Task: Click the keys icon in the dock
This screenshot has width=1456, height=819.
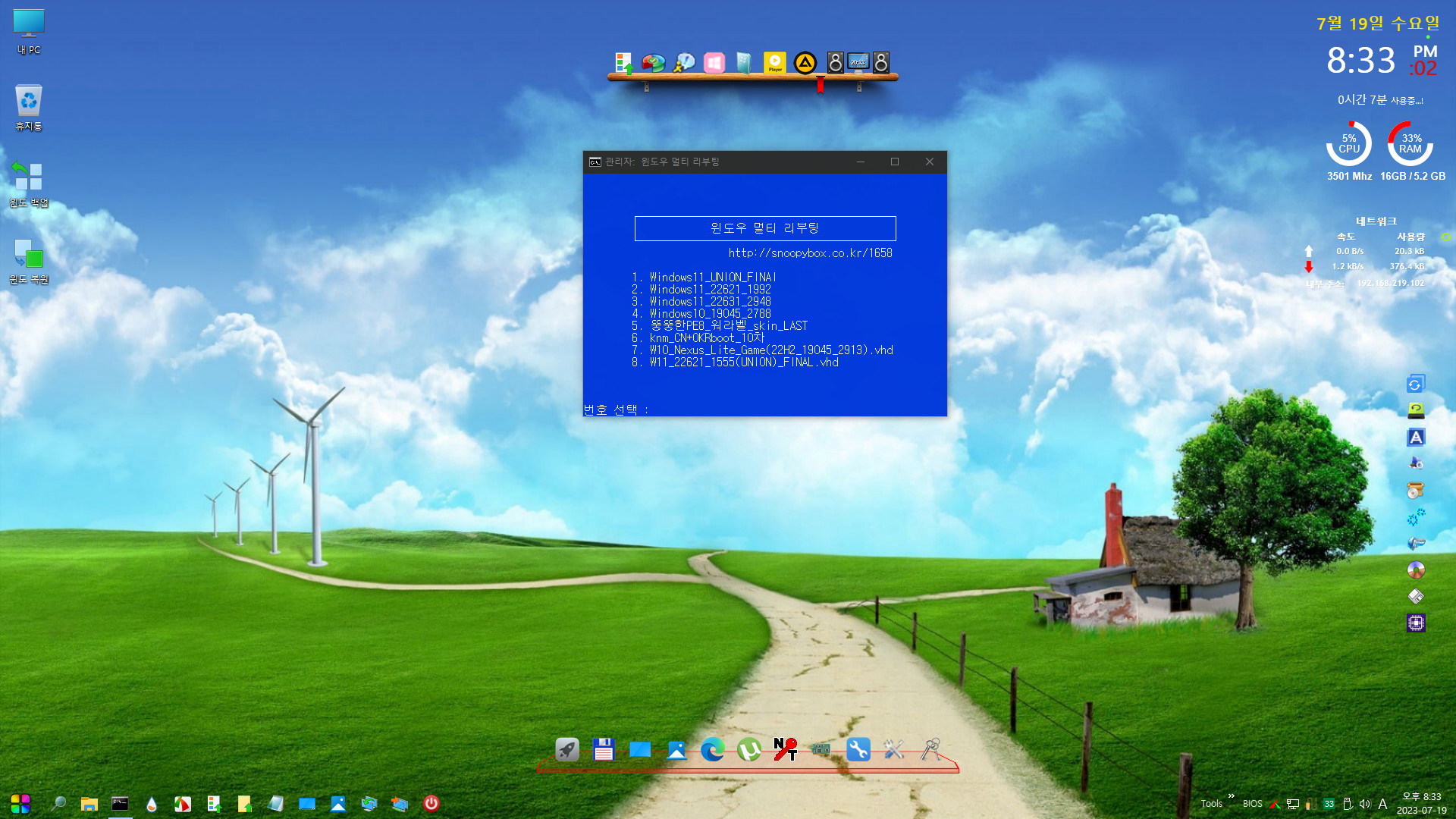Action: coord(930,750)
